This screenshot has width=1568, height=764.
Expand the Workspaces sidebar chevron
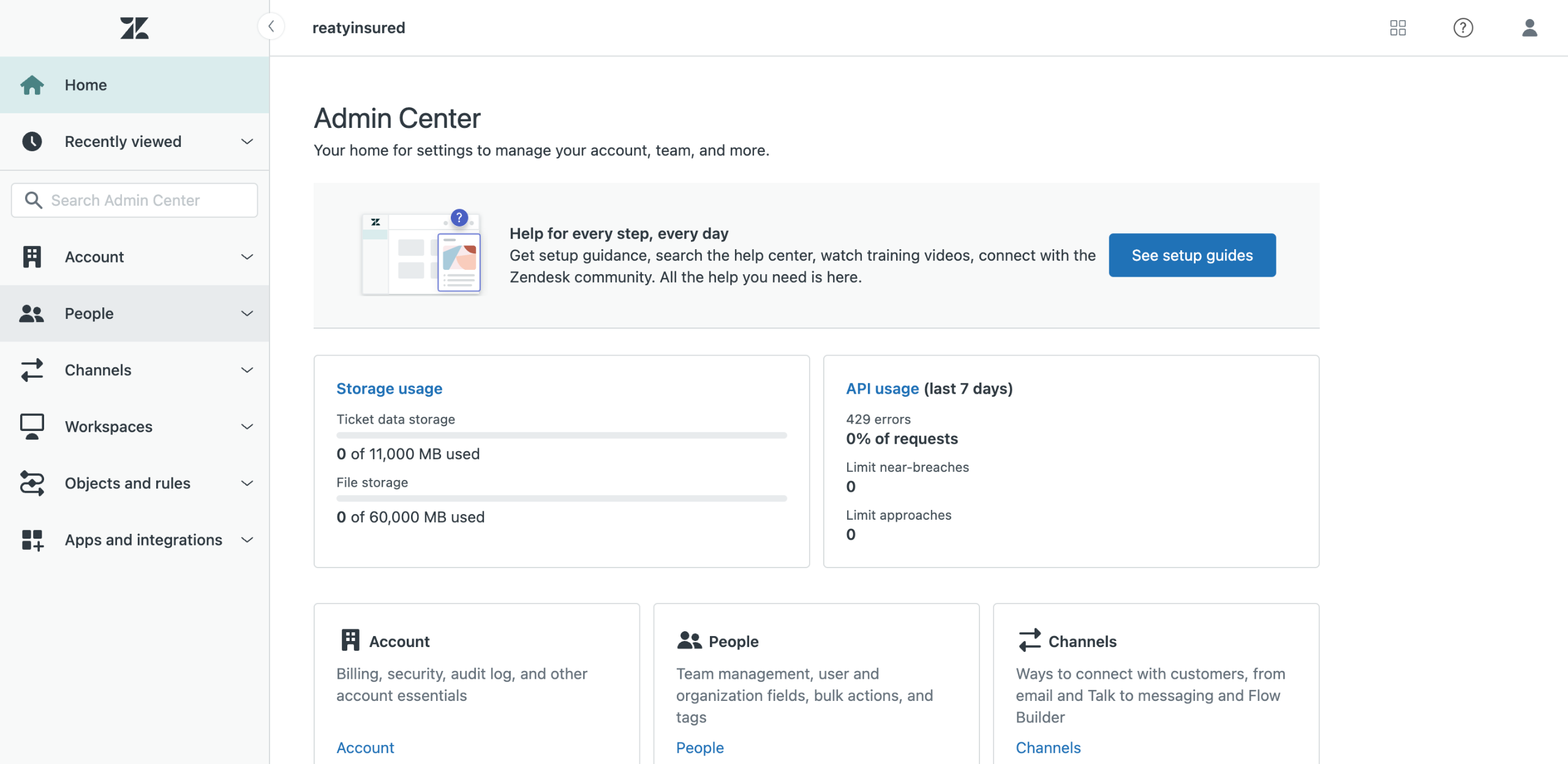(247, 427)
